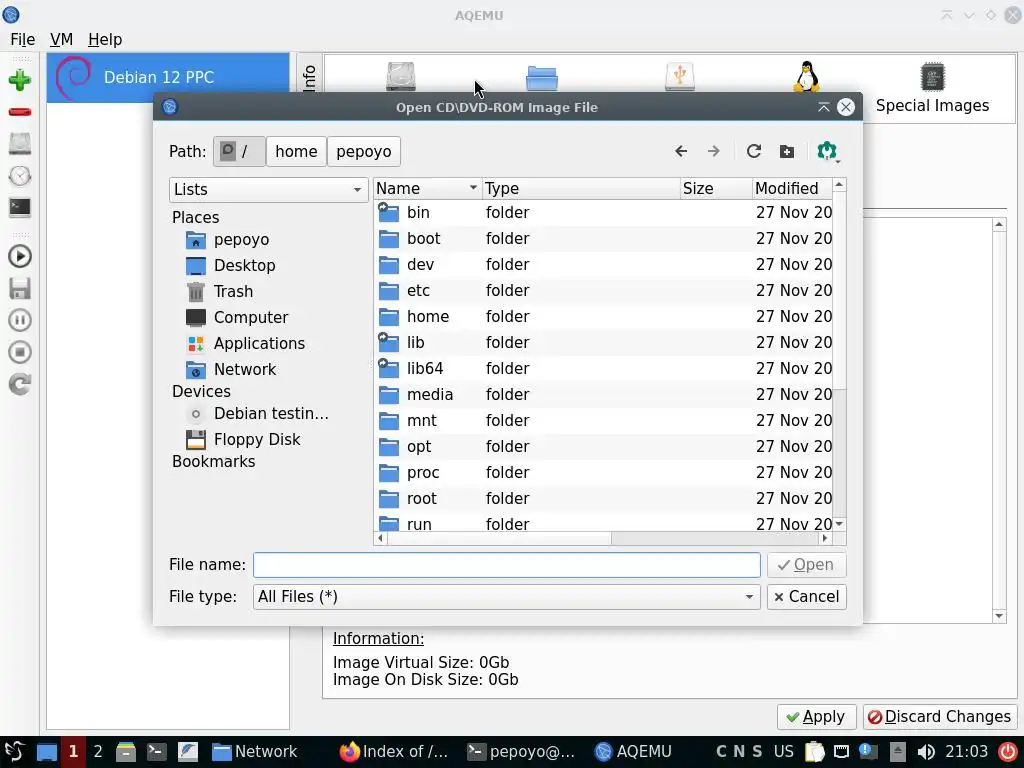Sort by Type column header

click(x=581, y=188)
